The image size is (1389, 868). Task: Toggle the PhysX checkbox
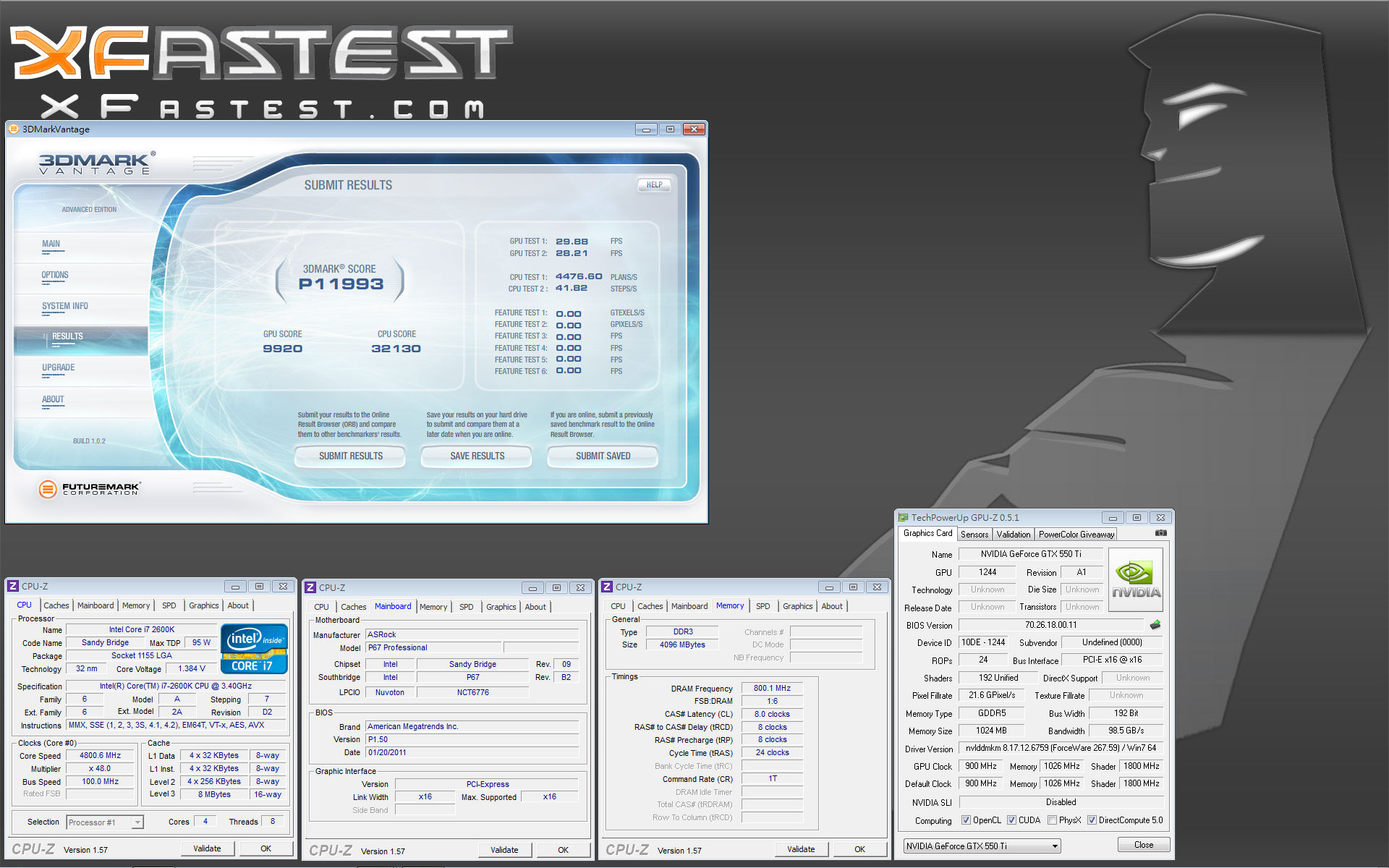coord(1052,820)
